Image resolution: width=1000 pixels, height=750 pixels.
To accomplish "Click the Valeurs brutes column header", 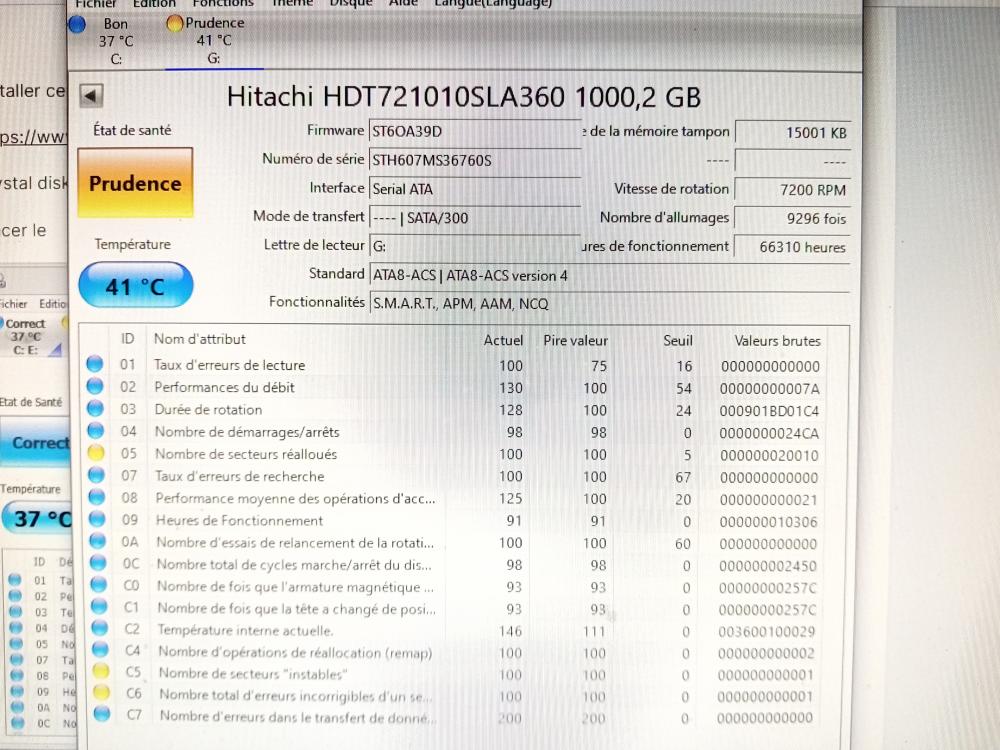I will (777, 341).
